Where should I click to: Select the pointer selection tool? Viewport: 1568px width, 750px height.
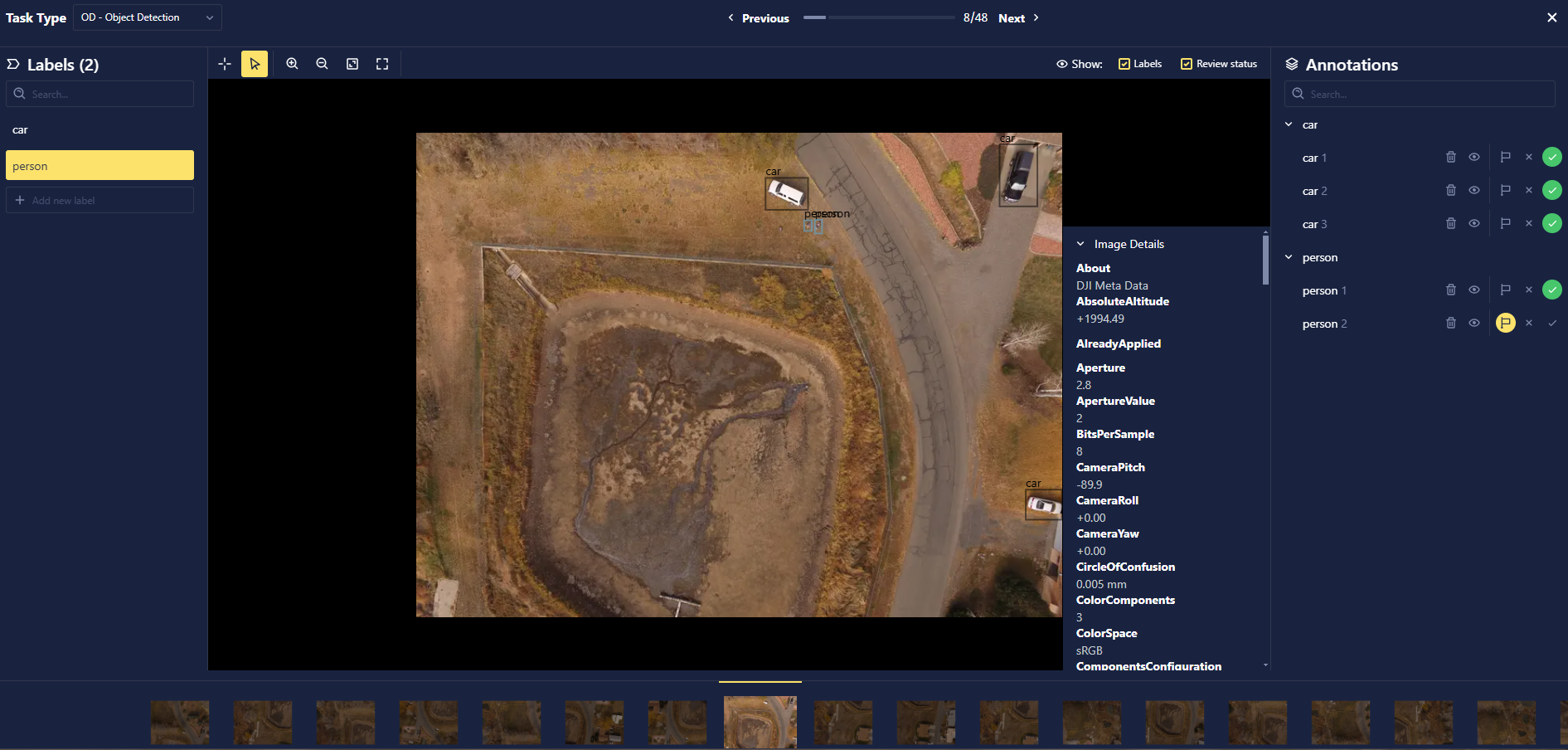255,64
